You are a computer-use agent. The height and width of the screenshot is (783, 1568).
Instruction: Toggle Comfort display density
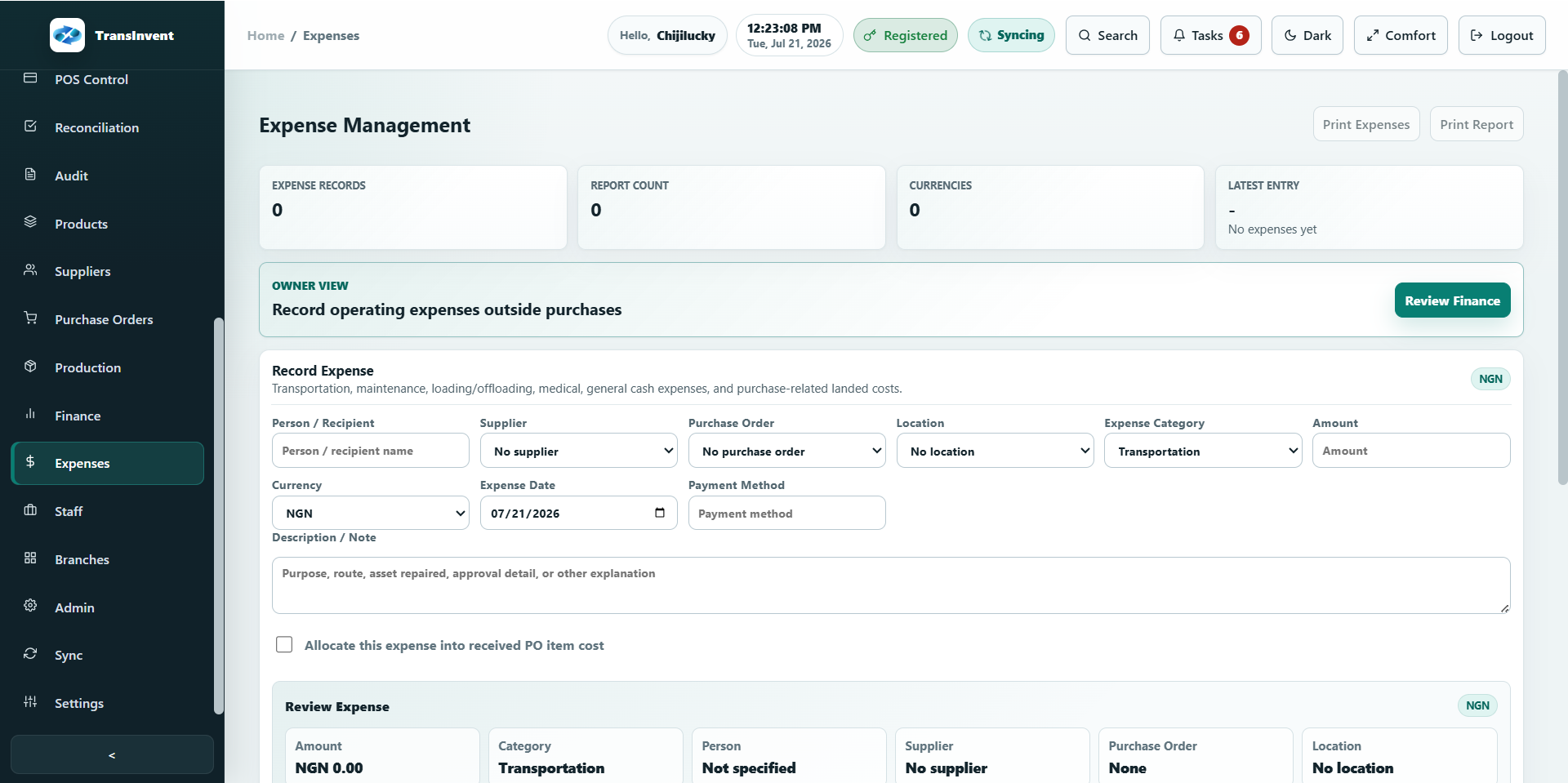point(1401,35)
